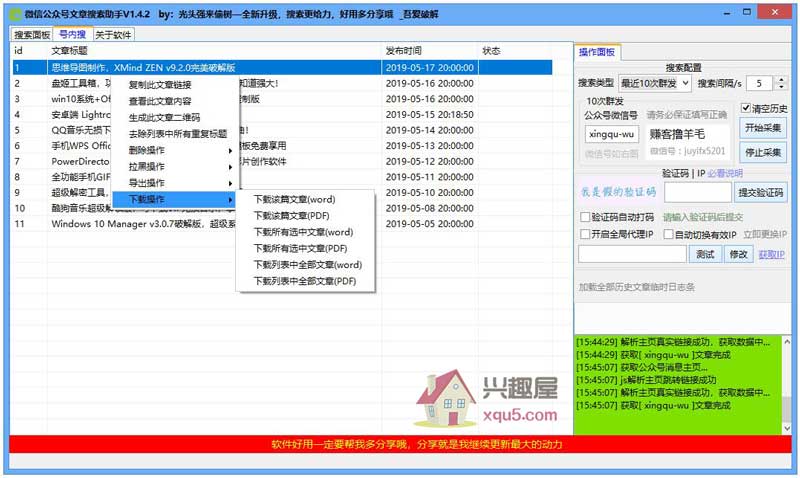Viewport: 800px width, 478px height.
Task: Open the highlighted 下载操作 submenu
Action: coord(174,199)
